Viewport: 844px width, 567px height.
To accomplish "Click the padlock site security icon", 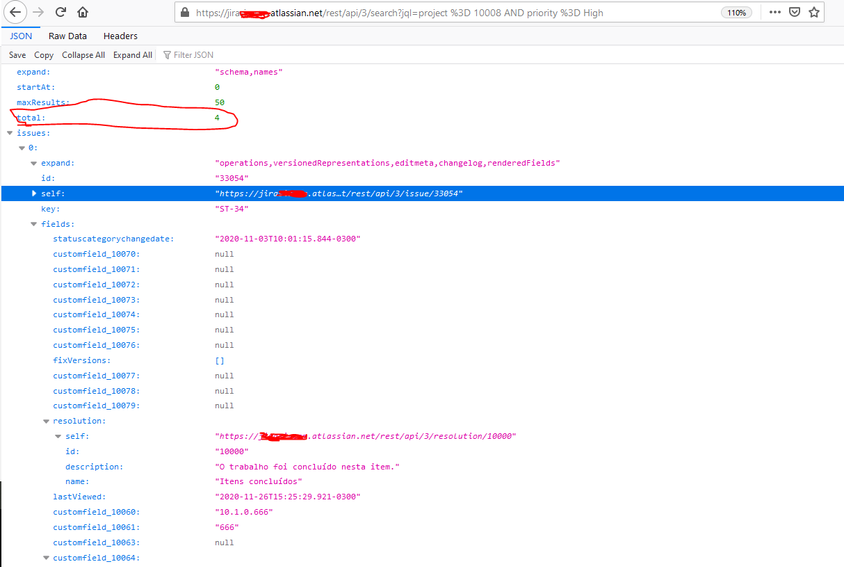I will (x=185, y=12).
